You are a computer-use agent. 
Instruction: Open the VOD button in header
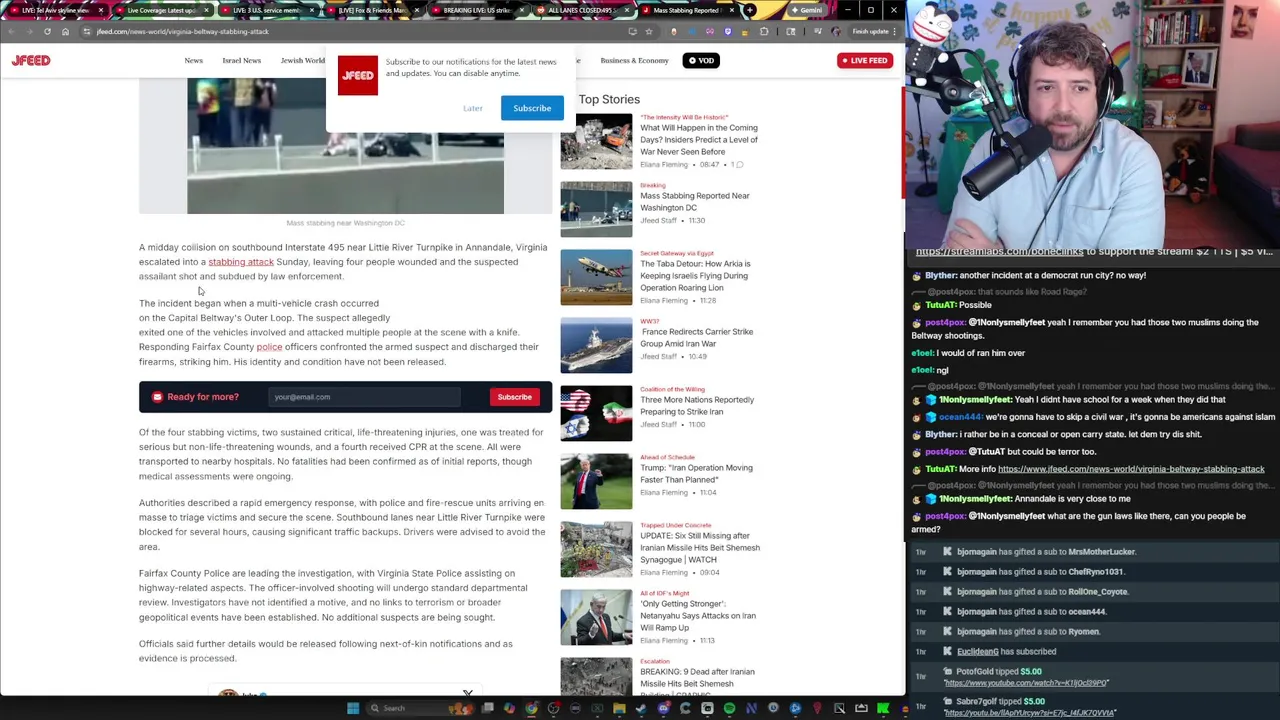click(701, 61)
